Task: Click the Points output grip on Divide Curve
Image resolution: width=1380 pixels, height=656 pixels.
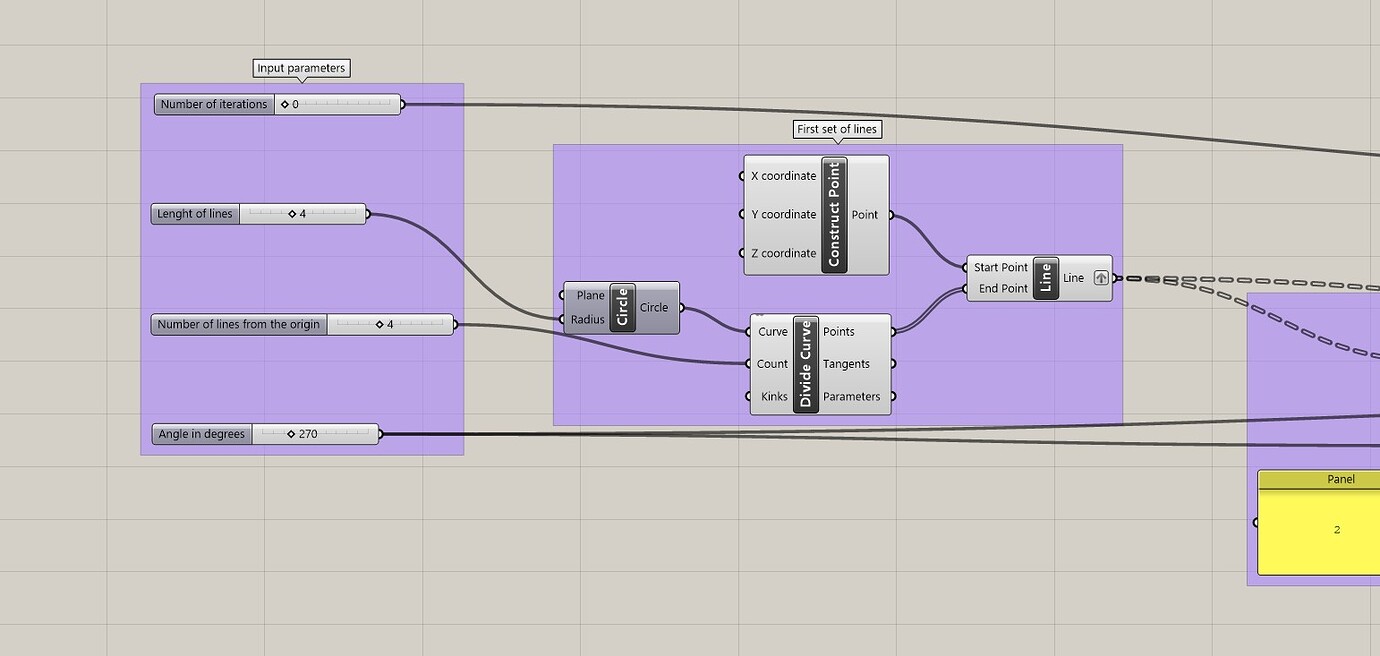Action: pyautogui.click(x=895, y=331)
